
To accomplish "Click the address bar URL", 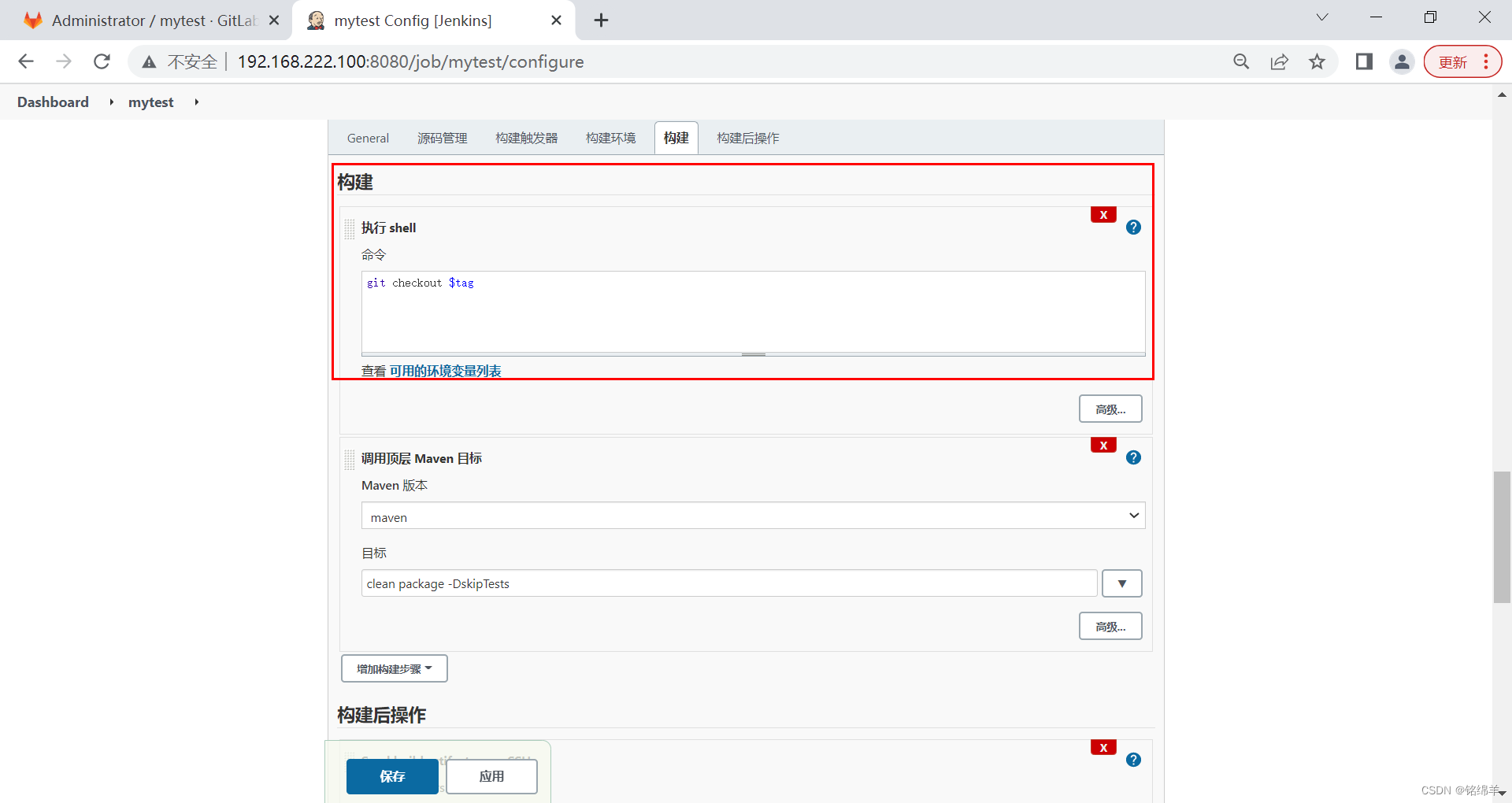I will 411,61.
